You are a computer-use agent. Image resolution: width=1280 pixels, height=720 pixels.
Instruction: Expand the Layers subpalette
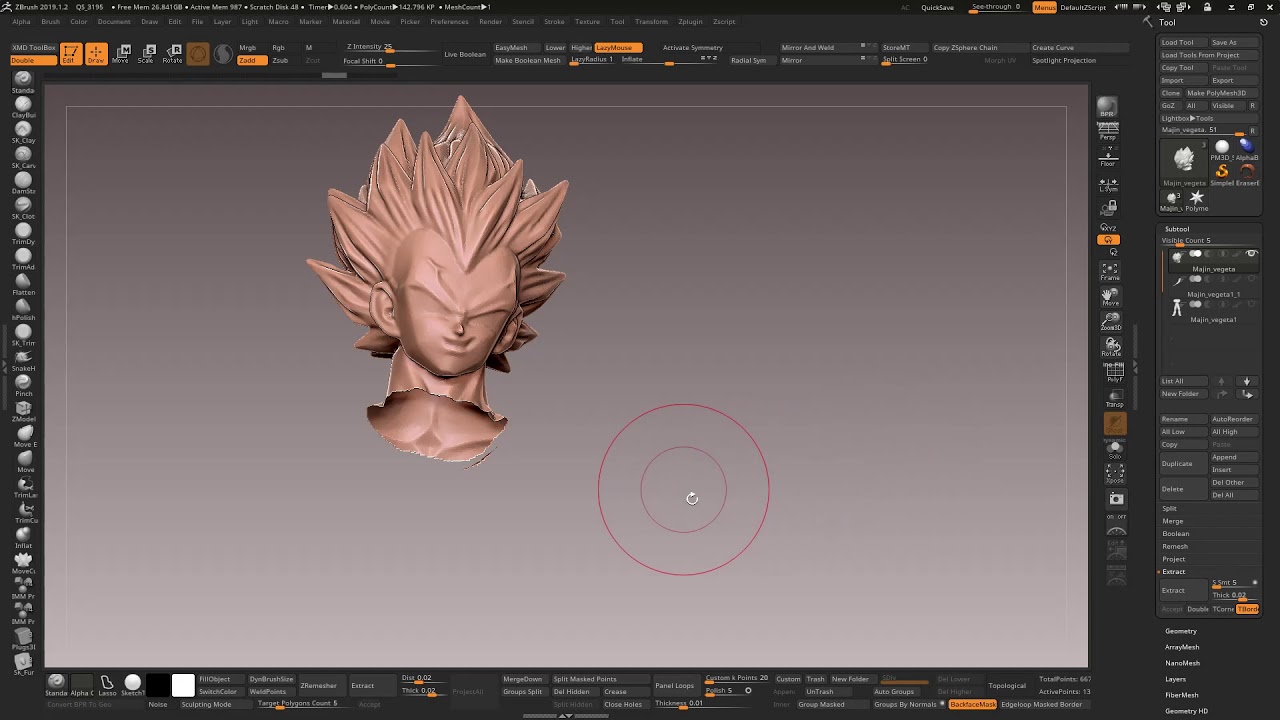1176,679
